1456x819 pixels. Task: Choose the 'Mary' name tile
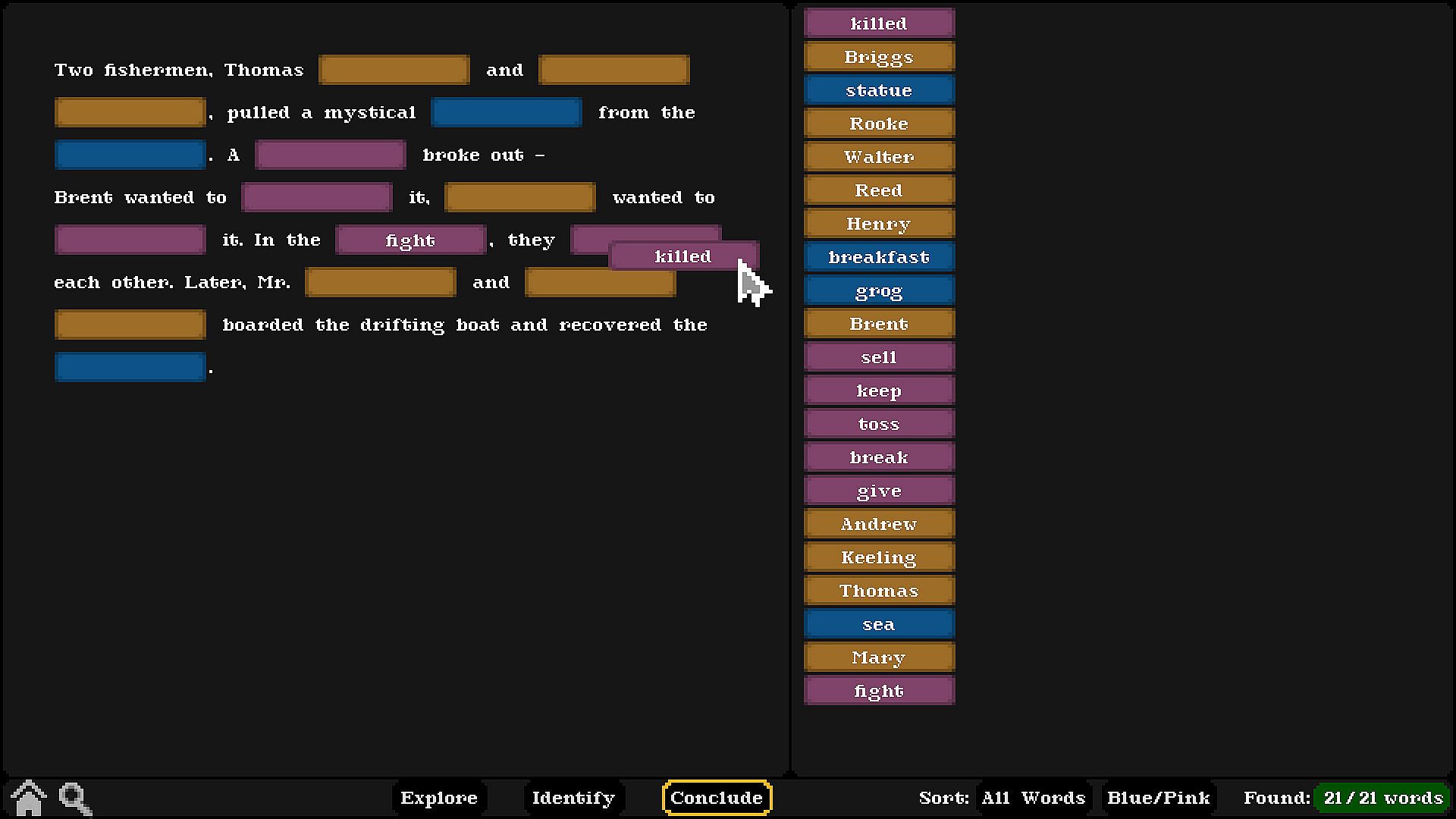click(x=879, y=657)
